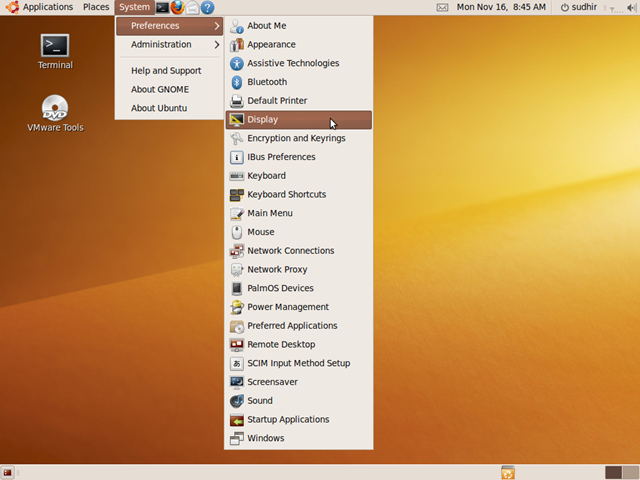Click the mail envelope indicator icon
Screen dimensions: 640x480
click(x=442, y=7)
